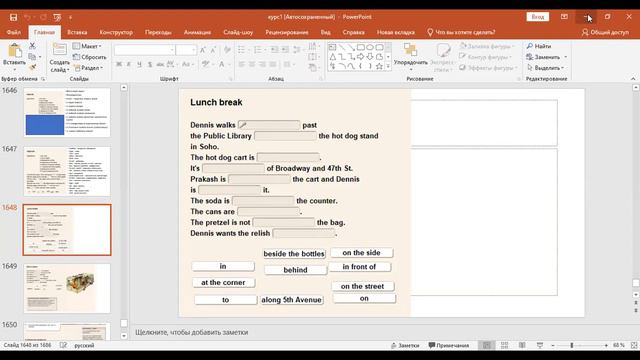The image size is (640, 360).
Task: Switch to reading view icon
Action: click(522, 345)
